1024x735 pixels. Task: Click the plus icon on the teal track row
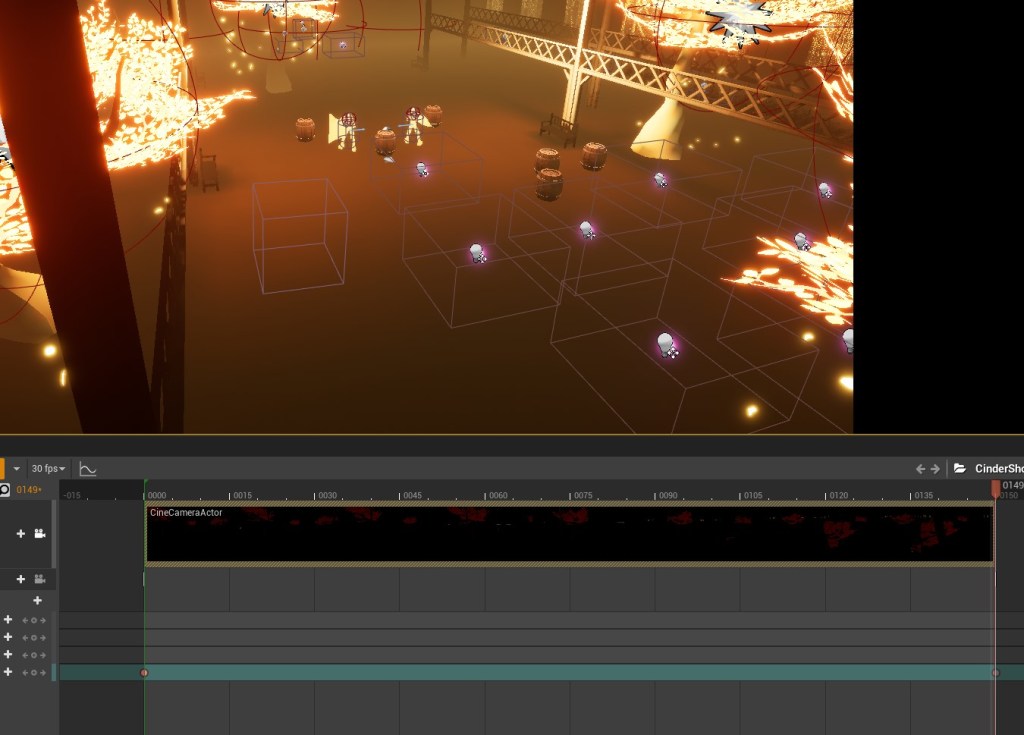tap(8, 672)
